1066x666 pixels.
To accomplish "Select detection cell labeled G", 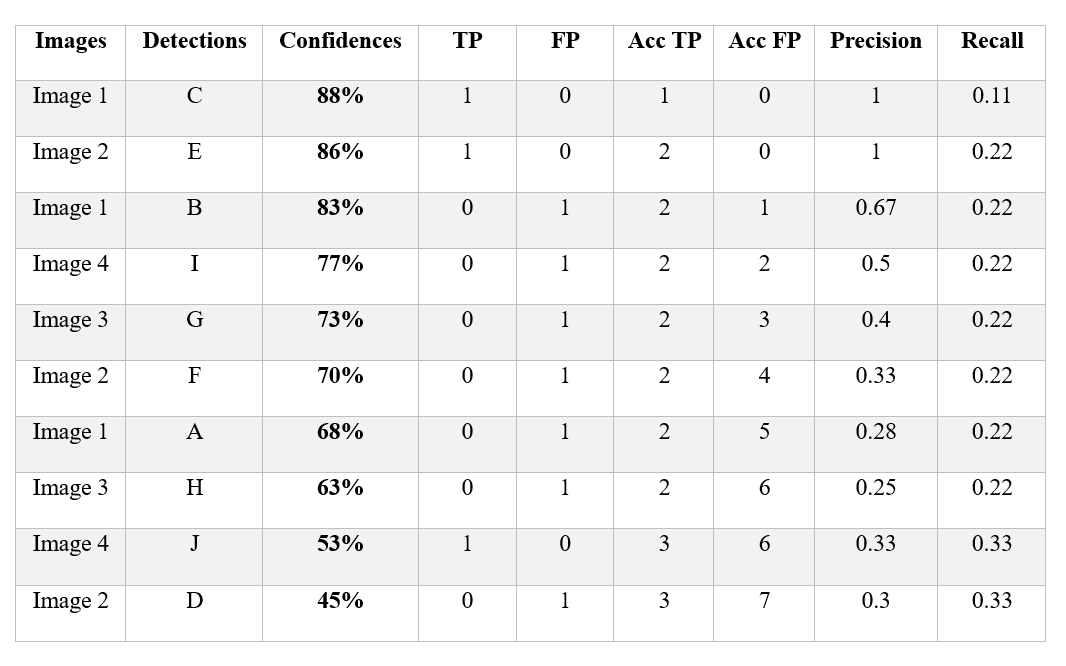I will pos(194,320).
